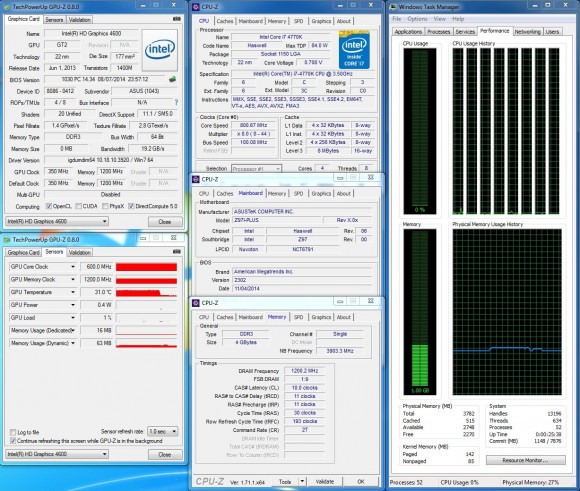The height and width of the screenshot is (491, 580).
Task: Click the CPU-Z Validate button
Action: [325, 481]
